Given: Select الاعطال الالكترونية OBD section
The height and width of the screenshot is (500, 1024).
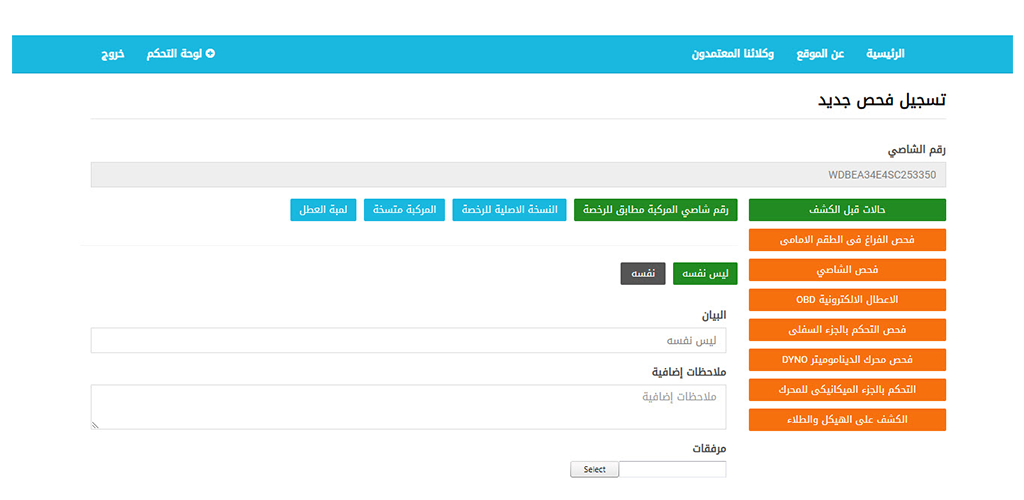Looking at the screenshot, I should pyautogui.click(x=847, y=300).
